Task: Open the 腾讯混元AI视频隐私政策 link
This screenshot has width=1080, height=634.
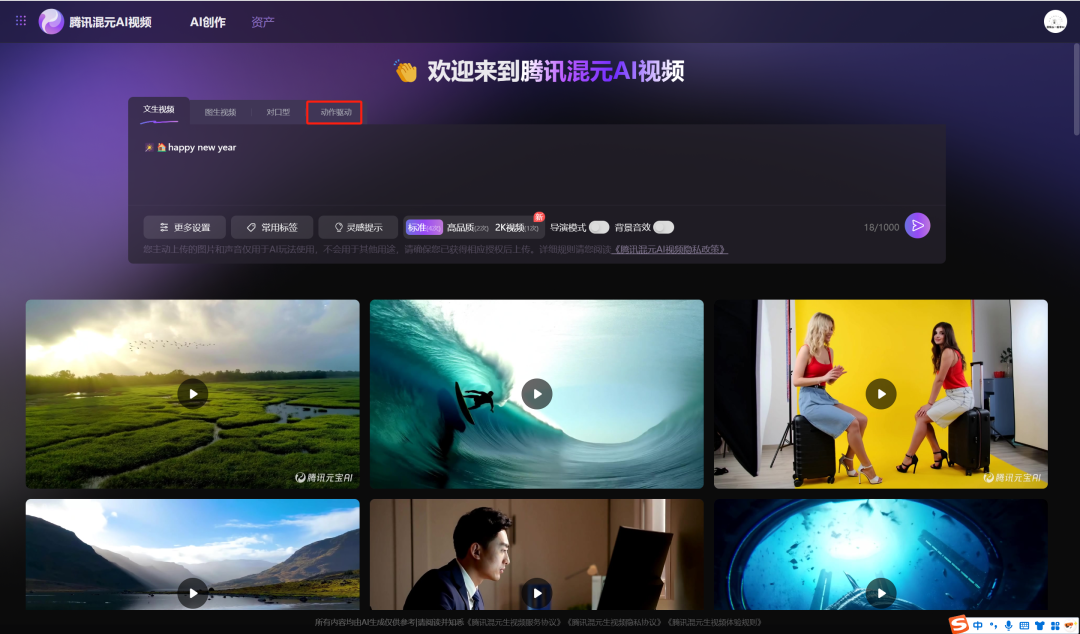Action: coord(670,249)
